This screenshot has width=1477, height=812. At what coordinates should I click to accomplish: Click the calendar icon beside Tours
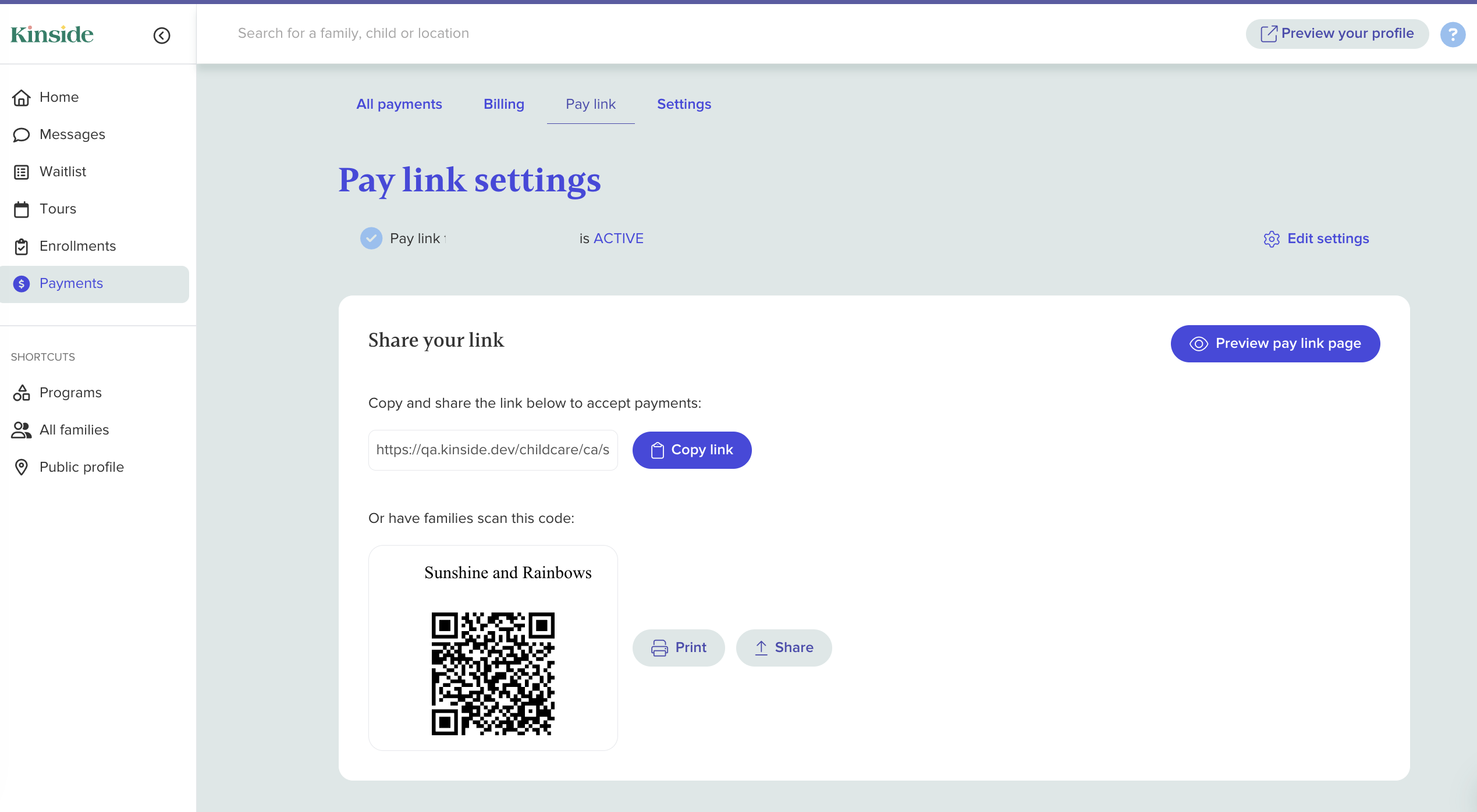22,209
